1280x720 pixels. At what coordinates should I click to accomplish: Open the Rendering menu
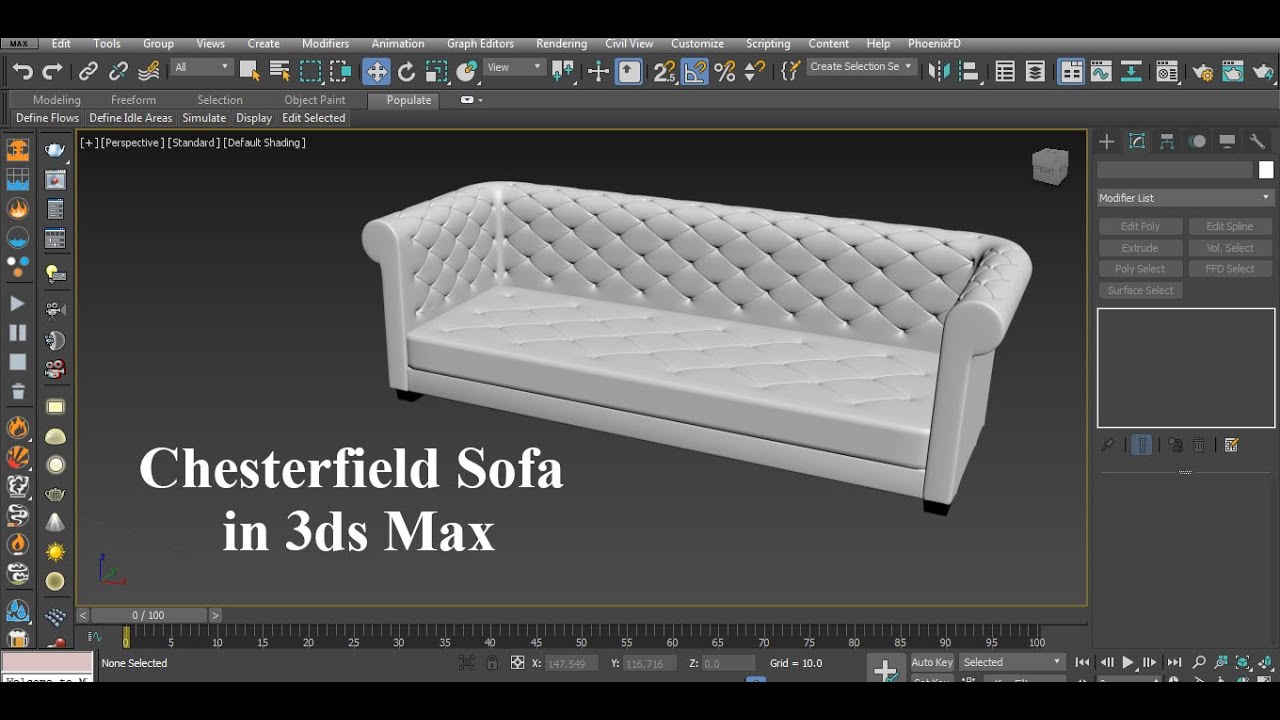561,44
